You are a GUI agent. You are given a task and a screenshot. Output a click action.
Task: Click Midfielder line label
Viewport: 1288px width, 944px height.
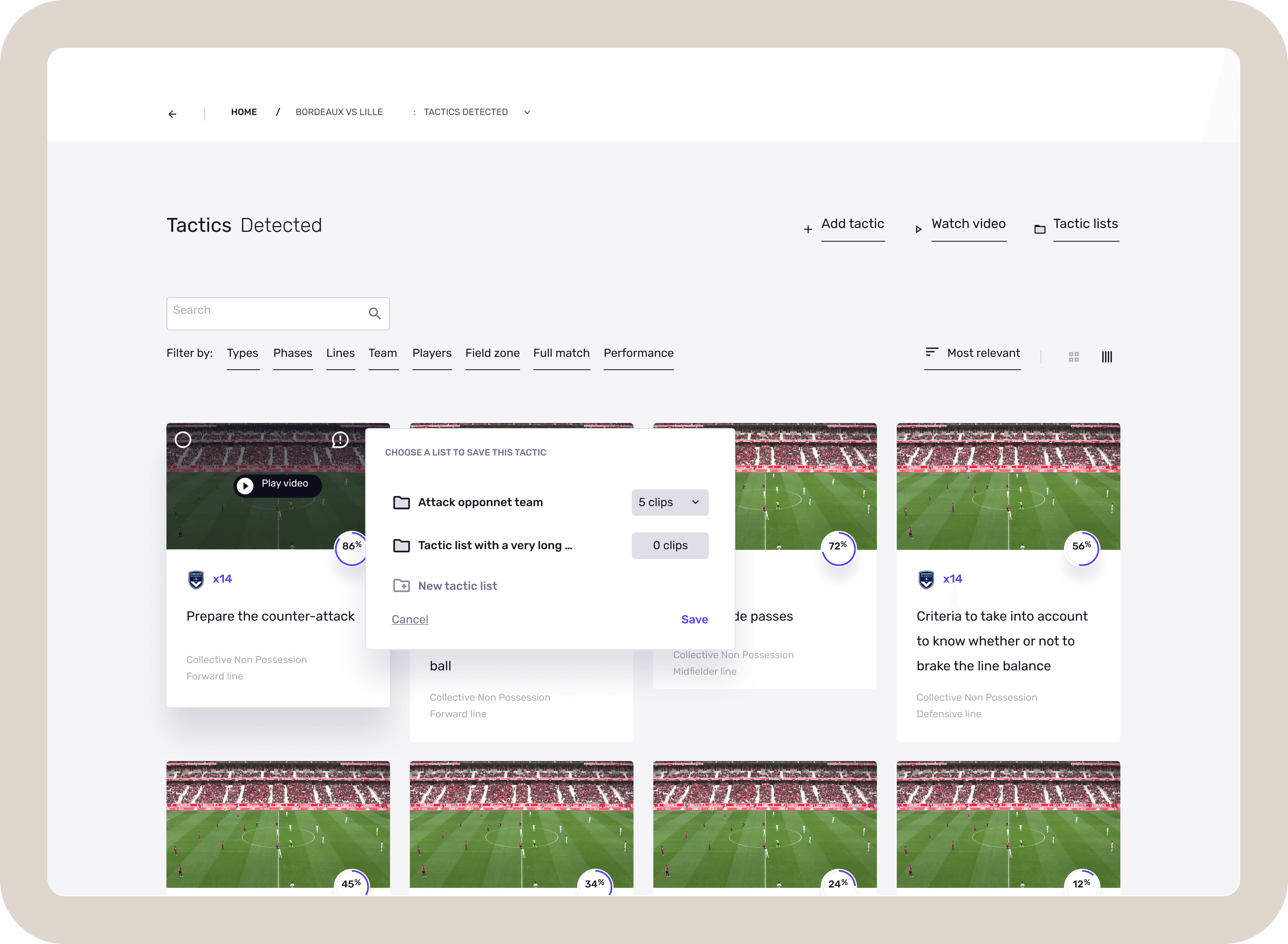(x=705, y=672)
